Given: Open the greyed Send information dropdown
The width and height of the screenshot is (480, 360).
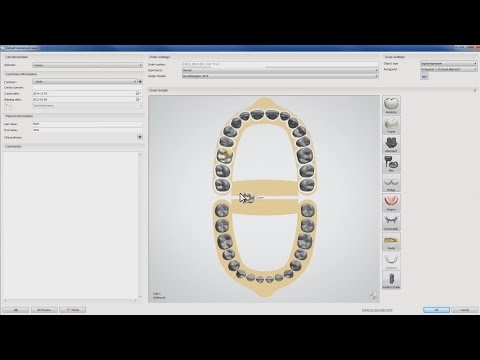Looking at the screenshot, I should [87, 106].
